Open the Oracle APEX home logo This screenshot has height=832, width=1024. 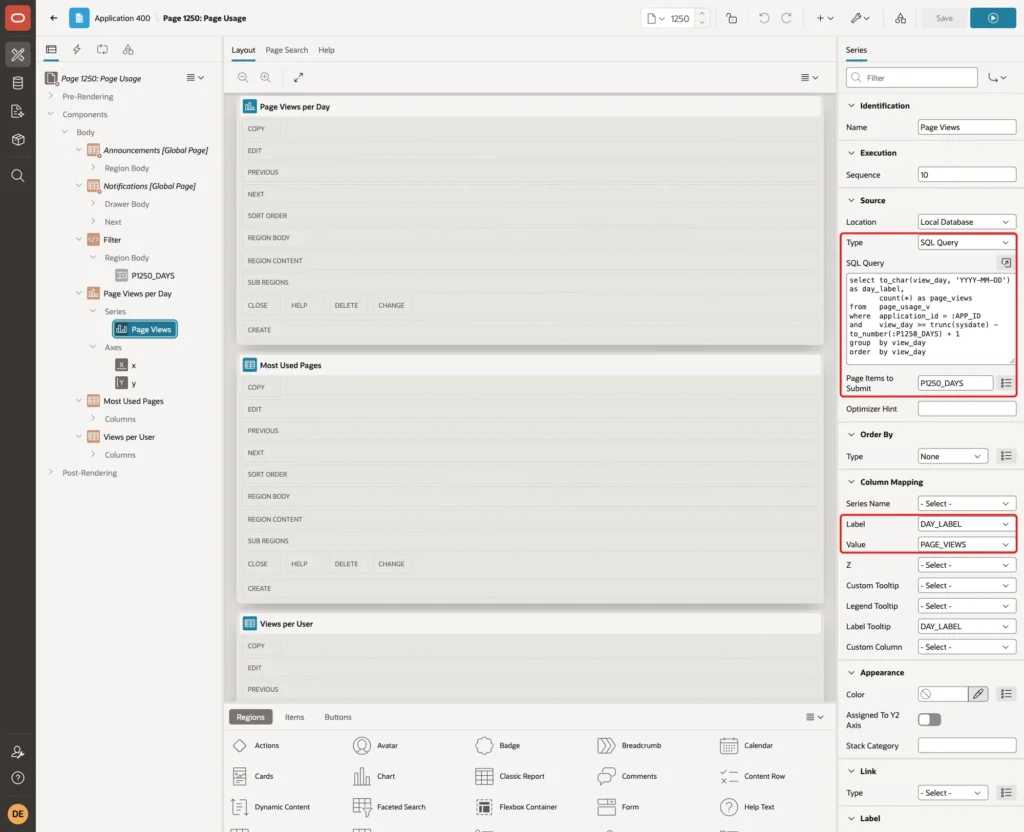tap(18, 18)
